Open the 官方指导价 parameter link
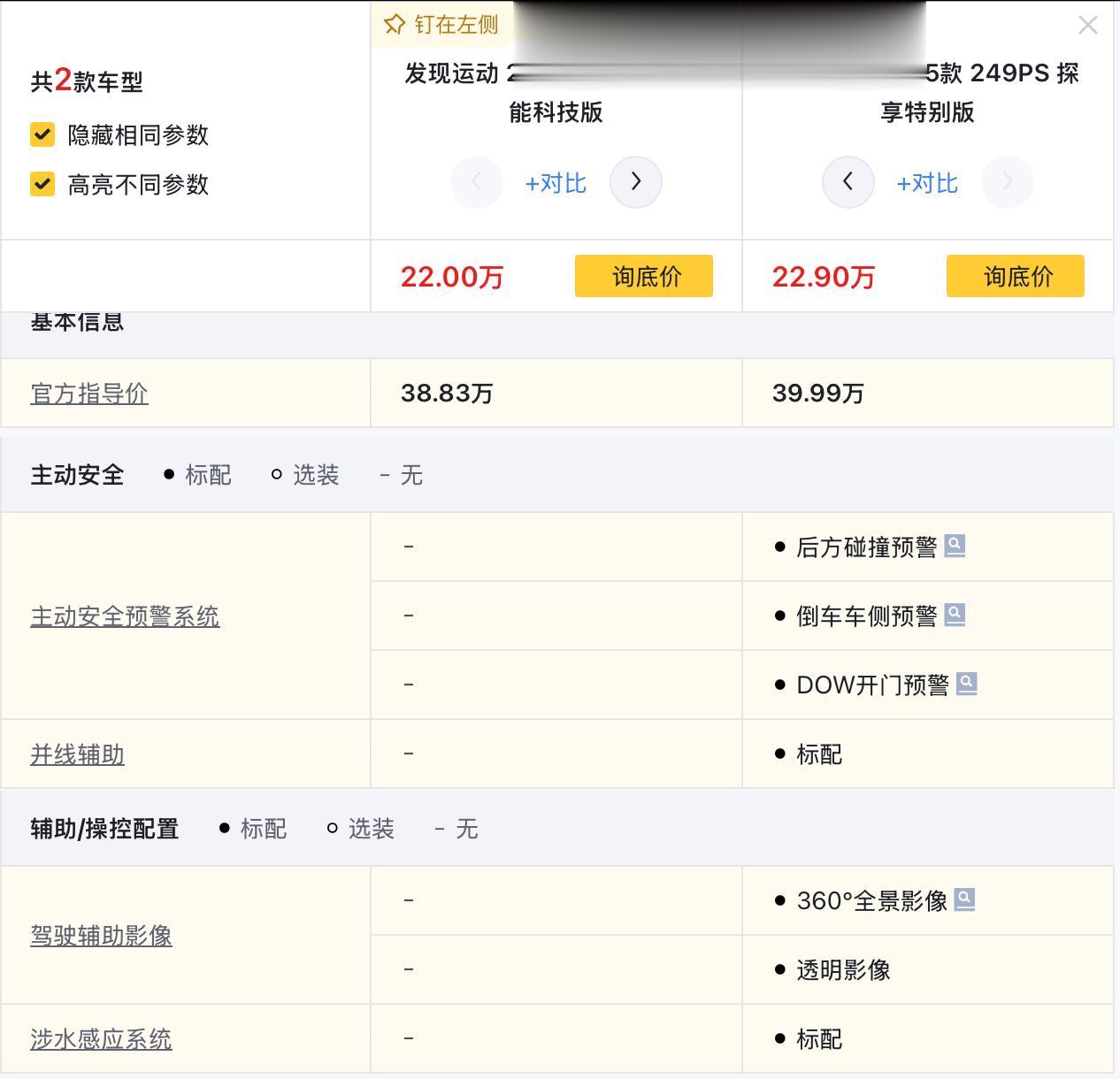Image resolution: width=1120 pixels, height=1079 pixels. (x=89, y=394)
